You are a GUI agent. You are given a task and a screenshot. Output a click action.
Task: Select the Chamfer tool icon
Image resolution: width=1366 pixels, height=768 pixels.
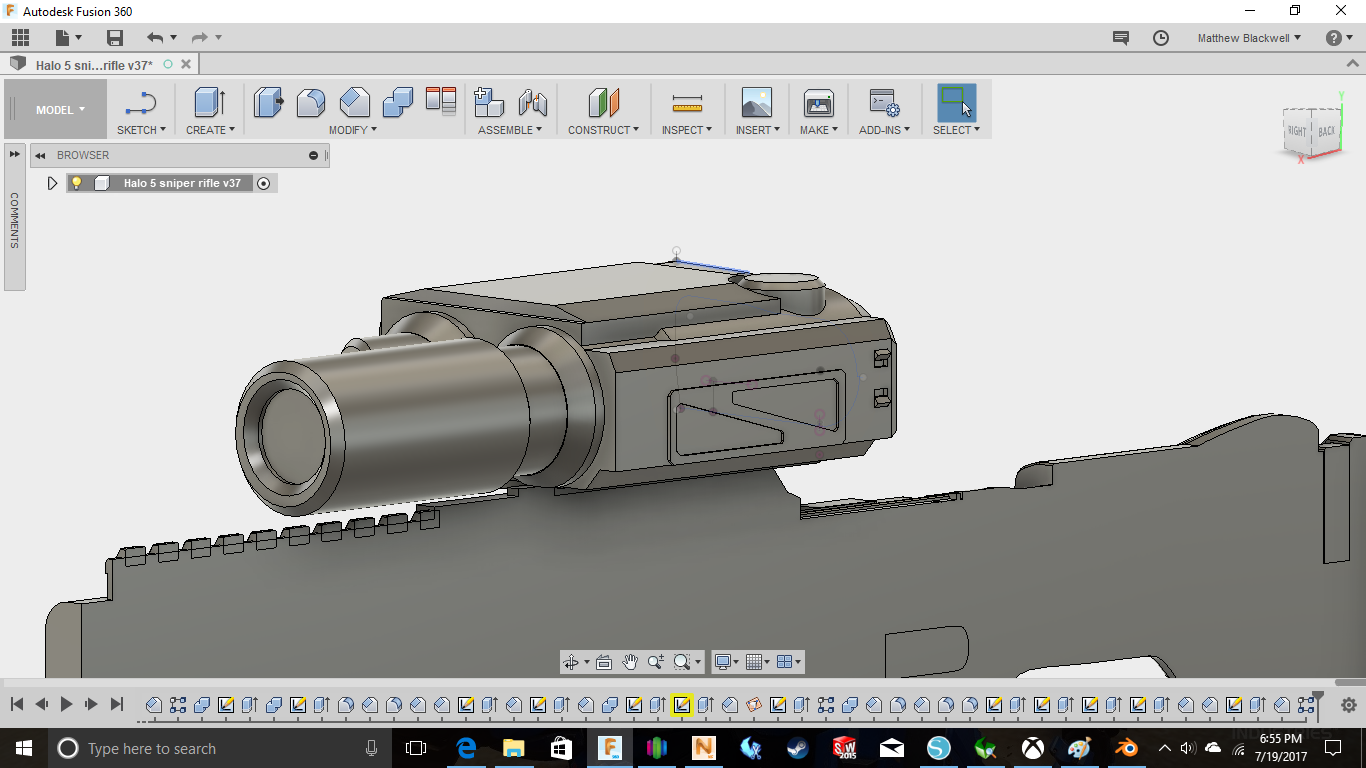tap(354, 102)
